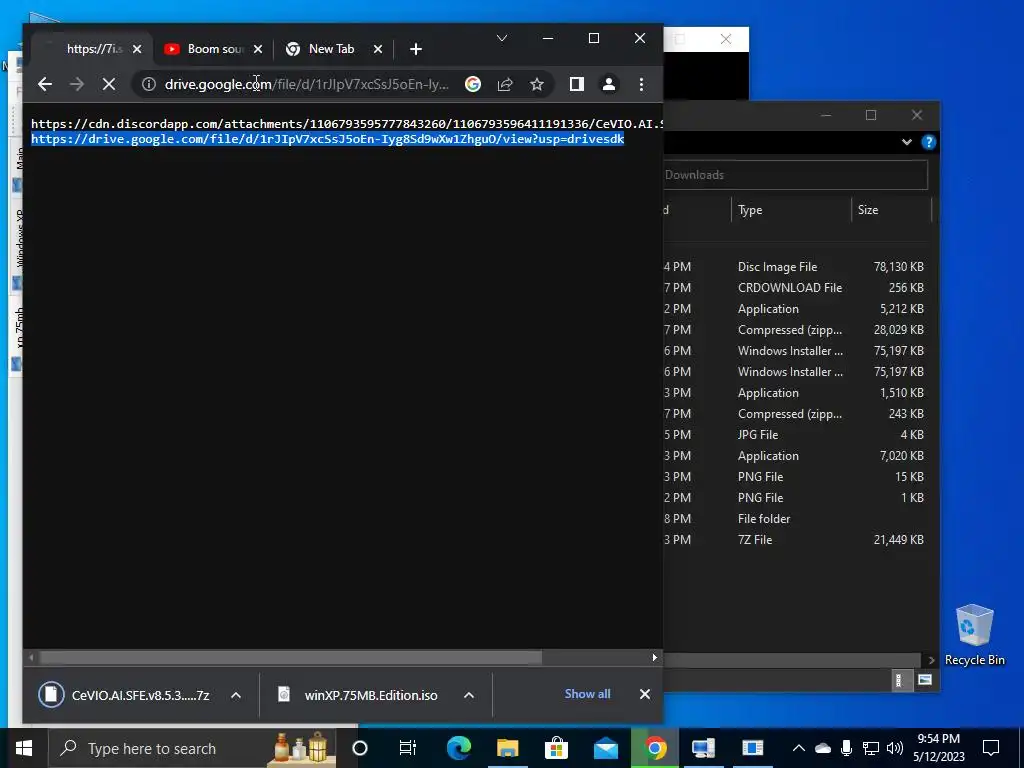The width and height of the screenshot is (1024, 768).
Task: Select the 7Z File row
Action: 798,539
